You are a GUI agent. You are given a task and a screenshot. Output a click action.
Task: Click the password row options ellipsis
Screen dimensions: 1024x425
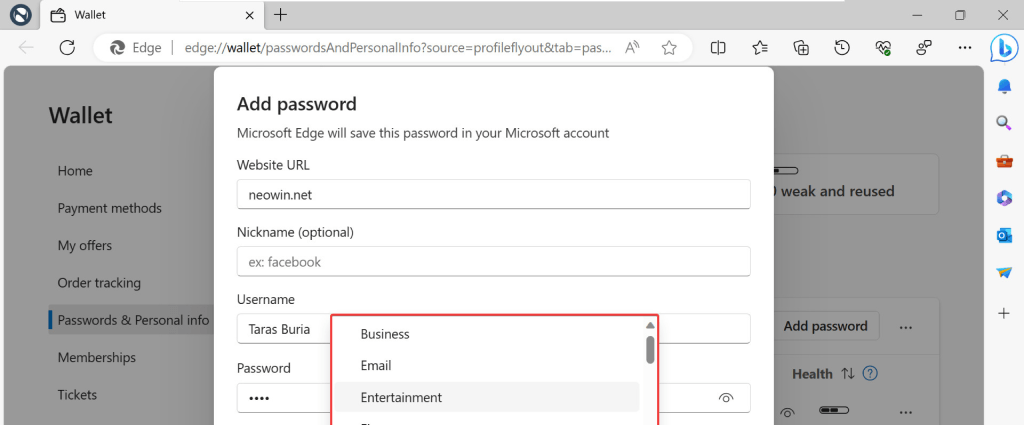pyautogui.click(x=905, y=412)
